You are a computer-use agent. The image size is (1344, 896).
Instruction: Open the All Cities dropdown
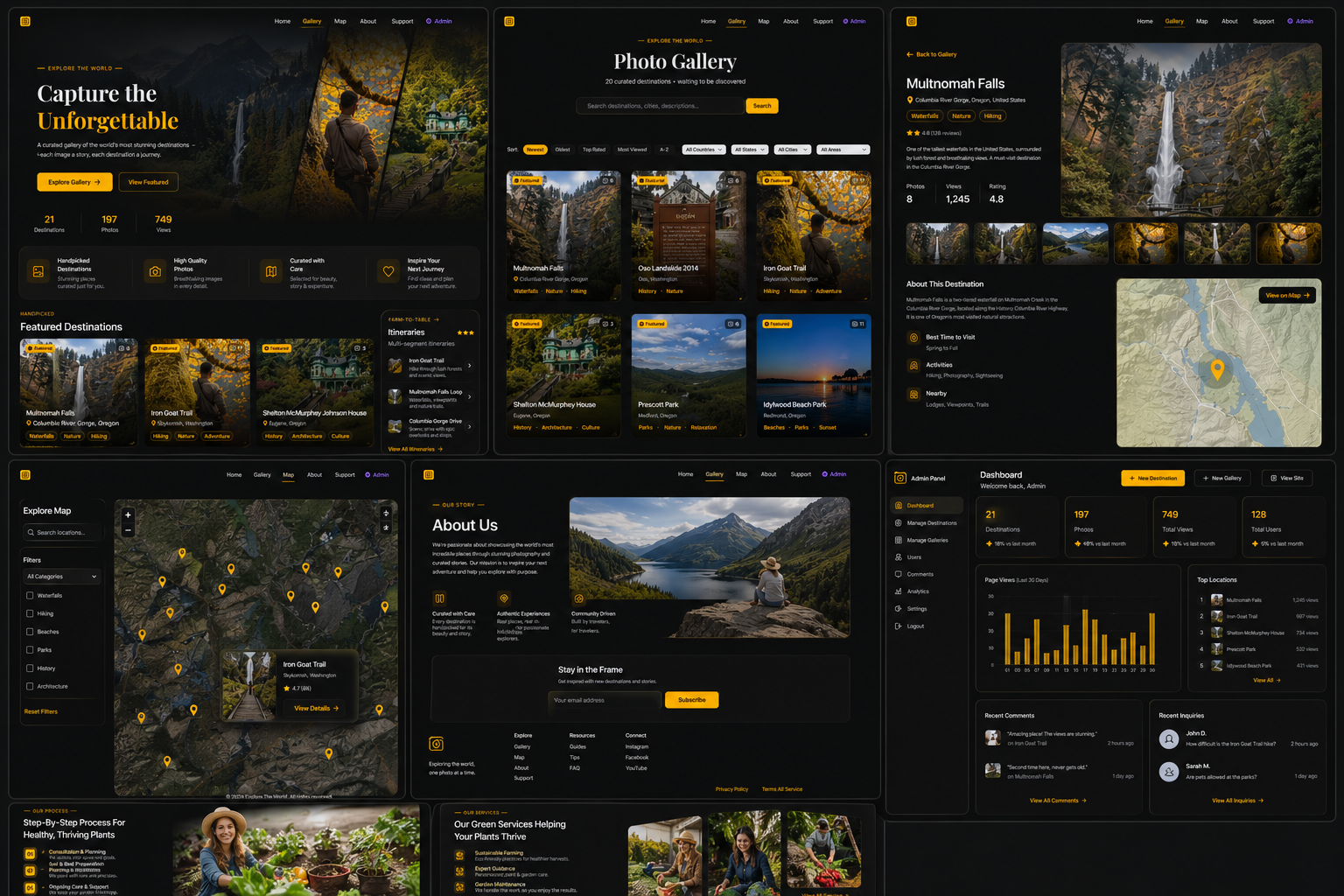(x=793, y=150)
